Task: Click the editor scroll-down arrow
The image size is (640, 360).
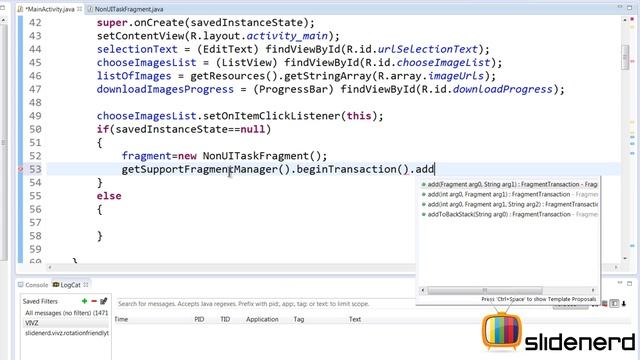Action: [625, 258]
